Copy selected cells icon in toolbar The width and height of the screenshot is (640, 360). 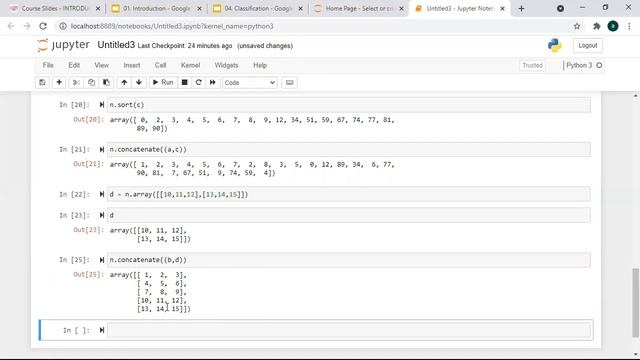91,82
